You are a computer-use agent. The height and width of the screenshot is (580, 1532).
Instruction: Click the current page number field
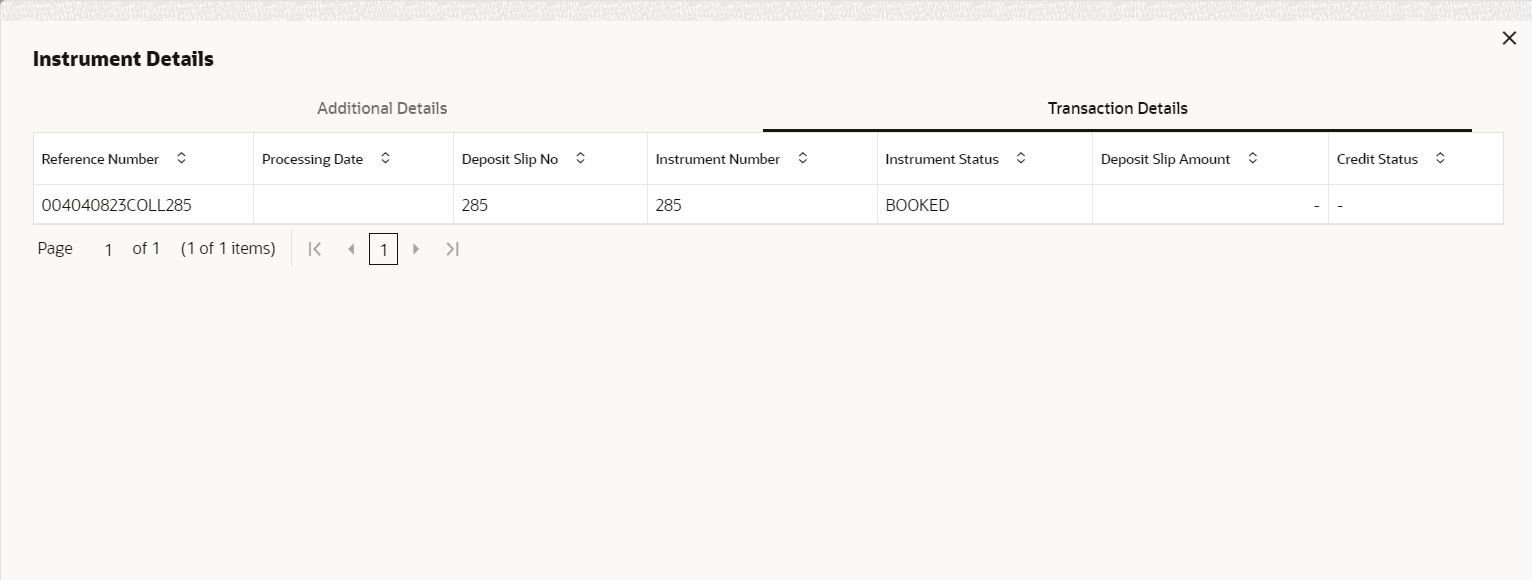pos(108,250)
